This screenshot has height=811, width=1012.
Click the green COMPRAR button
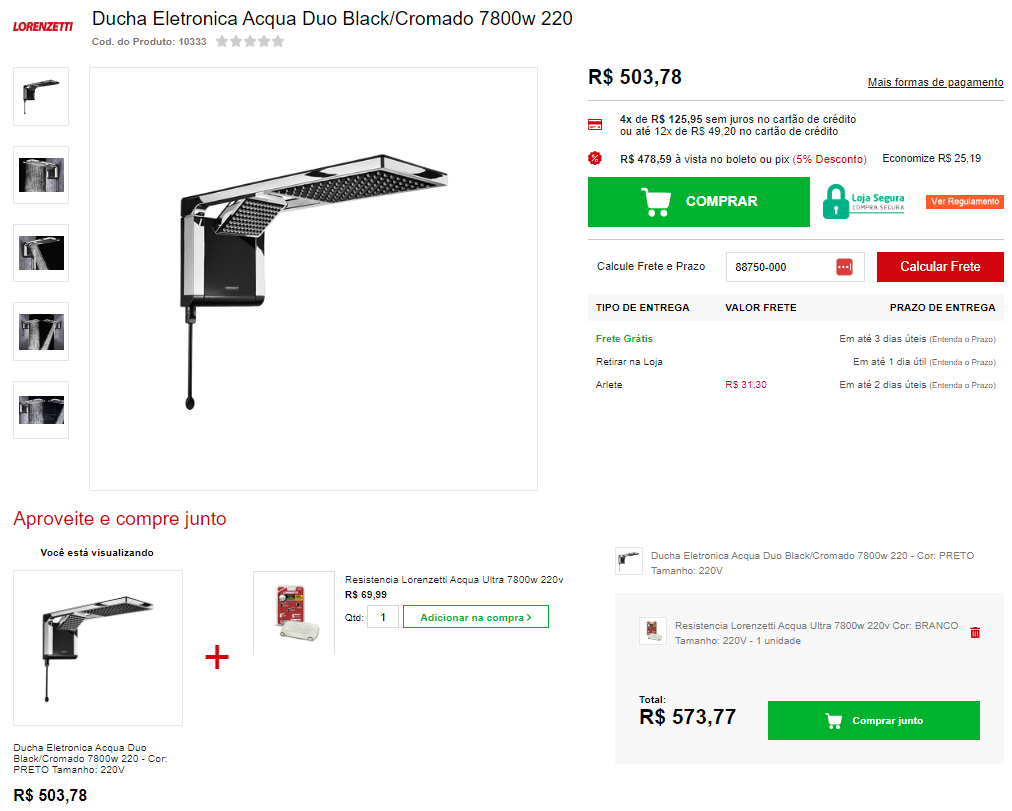(698, 202)
